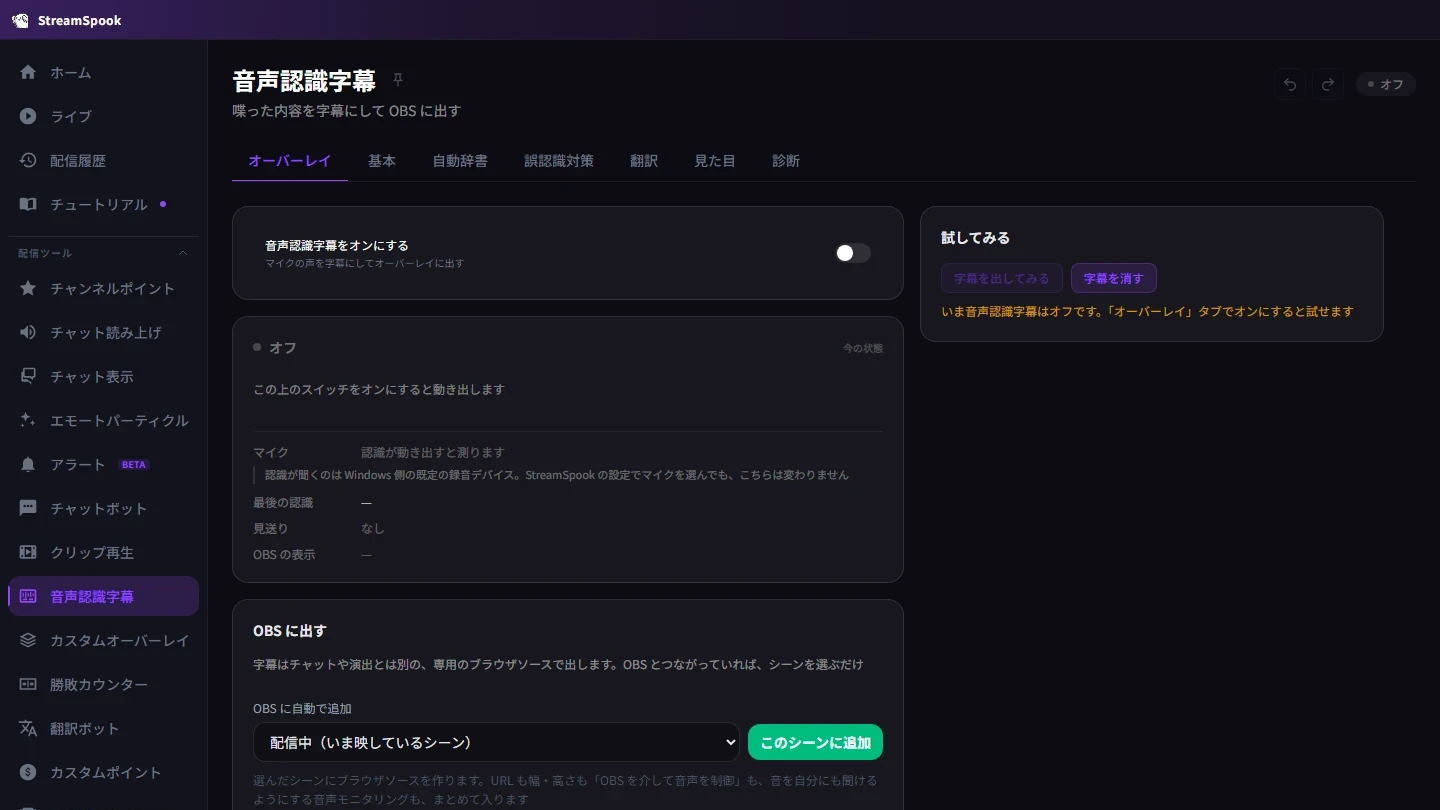The width and height of the screenshot is (1440, 810).
Task: Click the 勝敗カウンター counter icon
Action: click(x=28, y=684)
